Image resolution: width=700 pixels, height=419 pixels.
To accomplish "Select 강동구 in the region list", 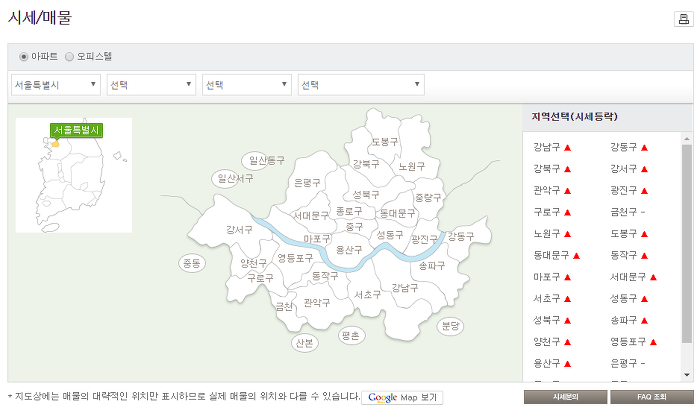I will coord(624,147).
